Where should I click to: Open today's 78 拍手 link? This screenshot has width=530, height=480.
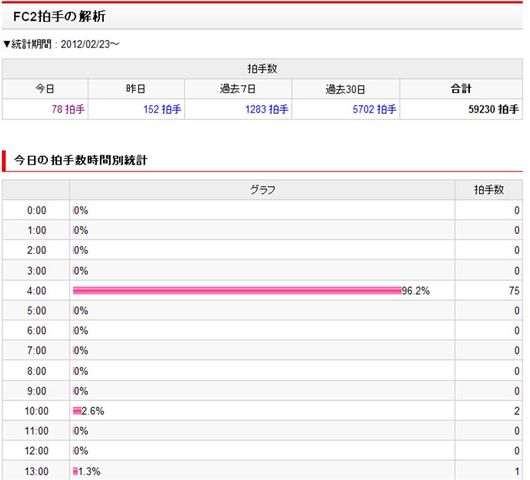click(68, 109)
